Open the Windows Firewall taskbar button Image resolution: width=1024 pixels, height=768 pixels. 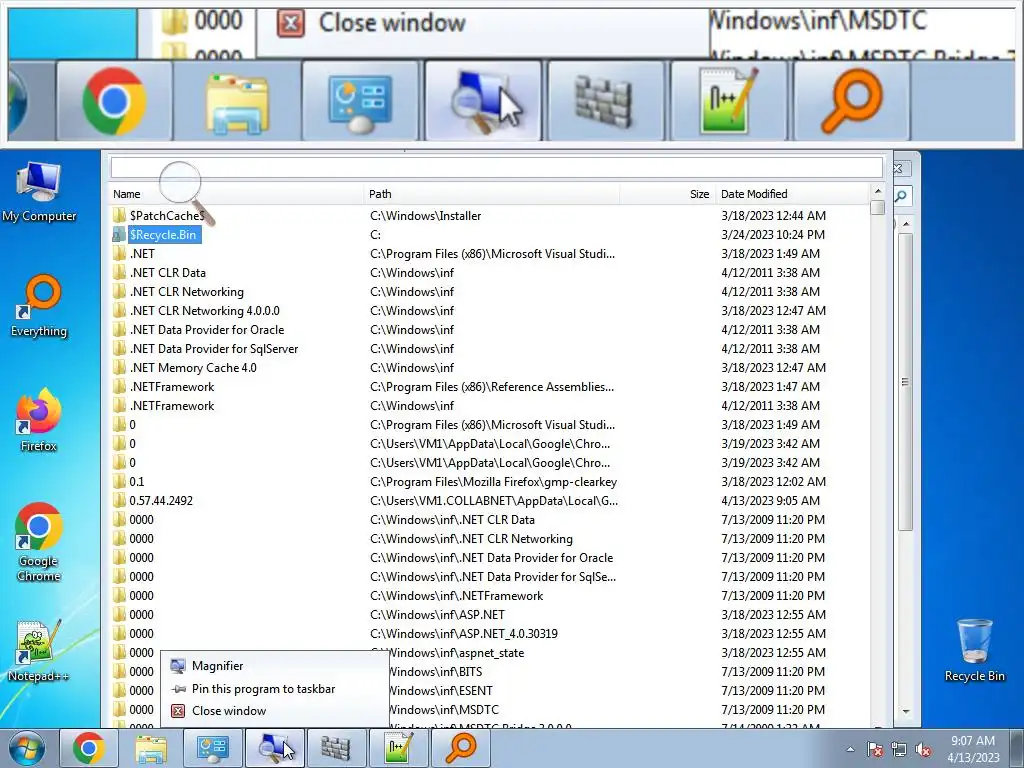[336, 748]
